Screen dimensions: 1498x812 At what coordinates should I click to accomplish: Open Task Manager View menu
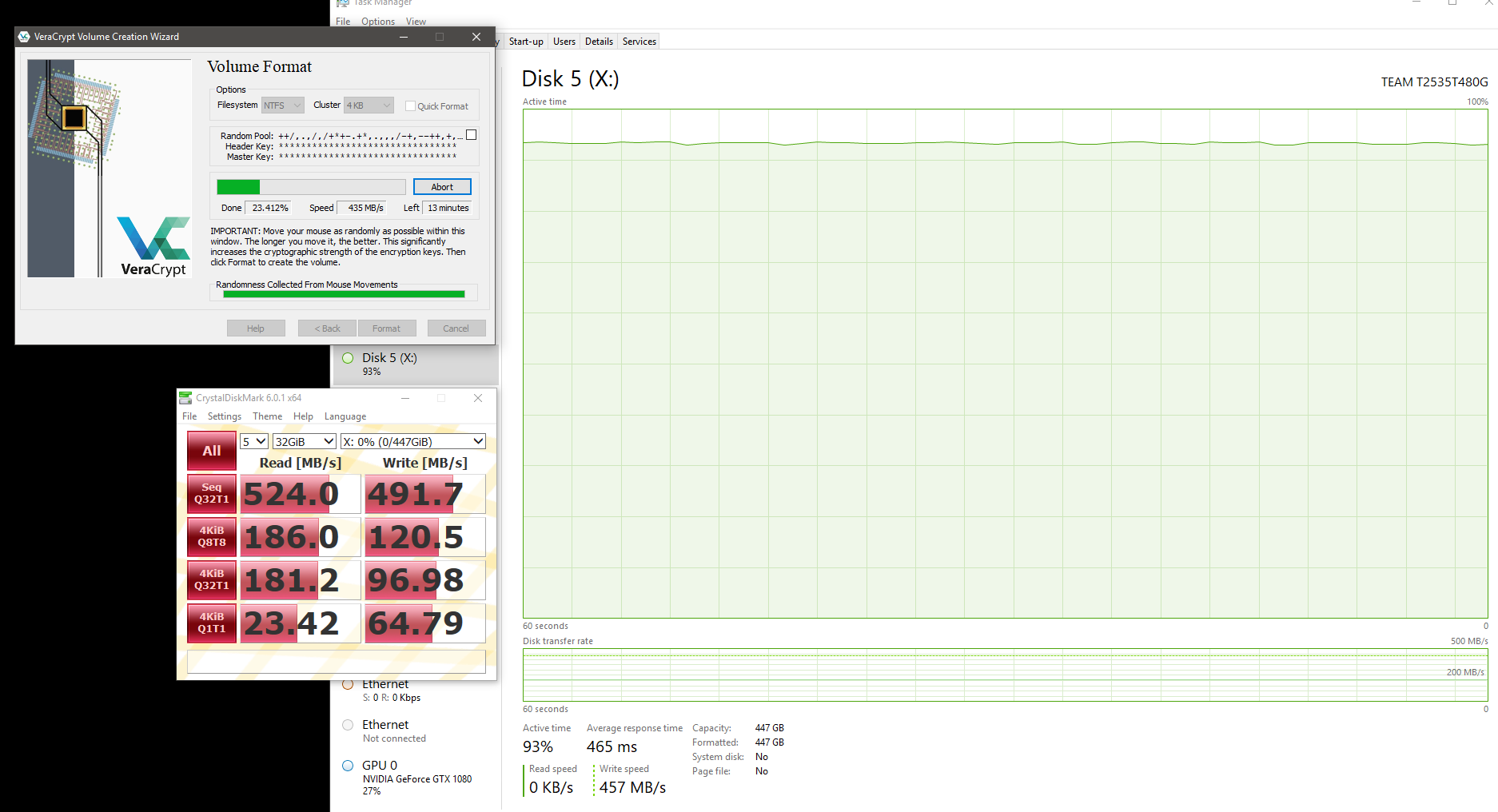pos(416,22)
